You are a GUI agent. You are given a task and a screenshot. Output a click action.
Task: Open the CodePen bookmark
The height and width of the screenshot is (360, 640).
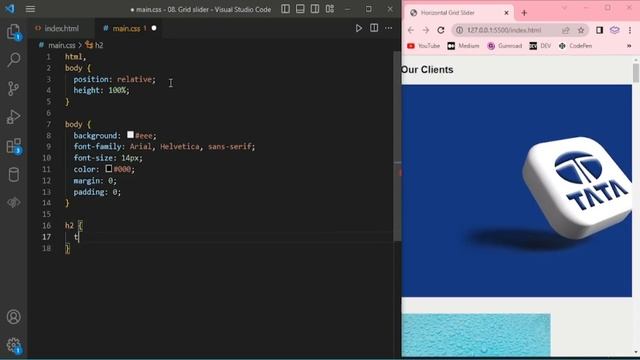point(575,46)
